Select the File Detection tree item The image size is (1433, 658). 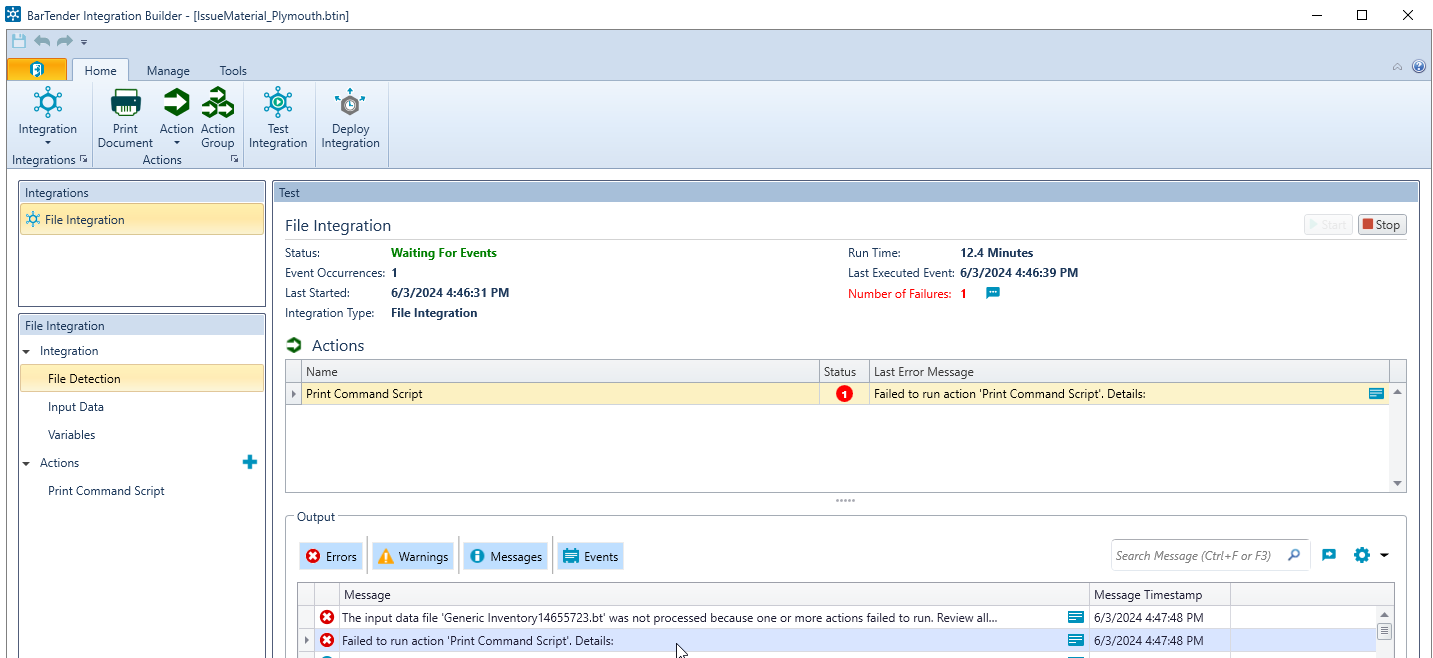141,379
